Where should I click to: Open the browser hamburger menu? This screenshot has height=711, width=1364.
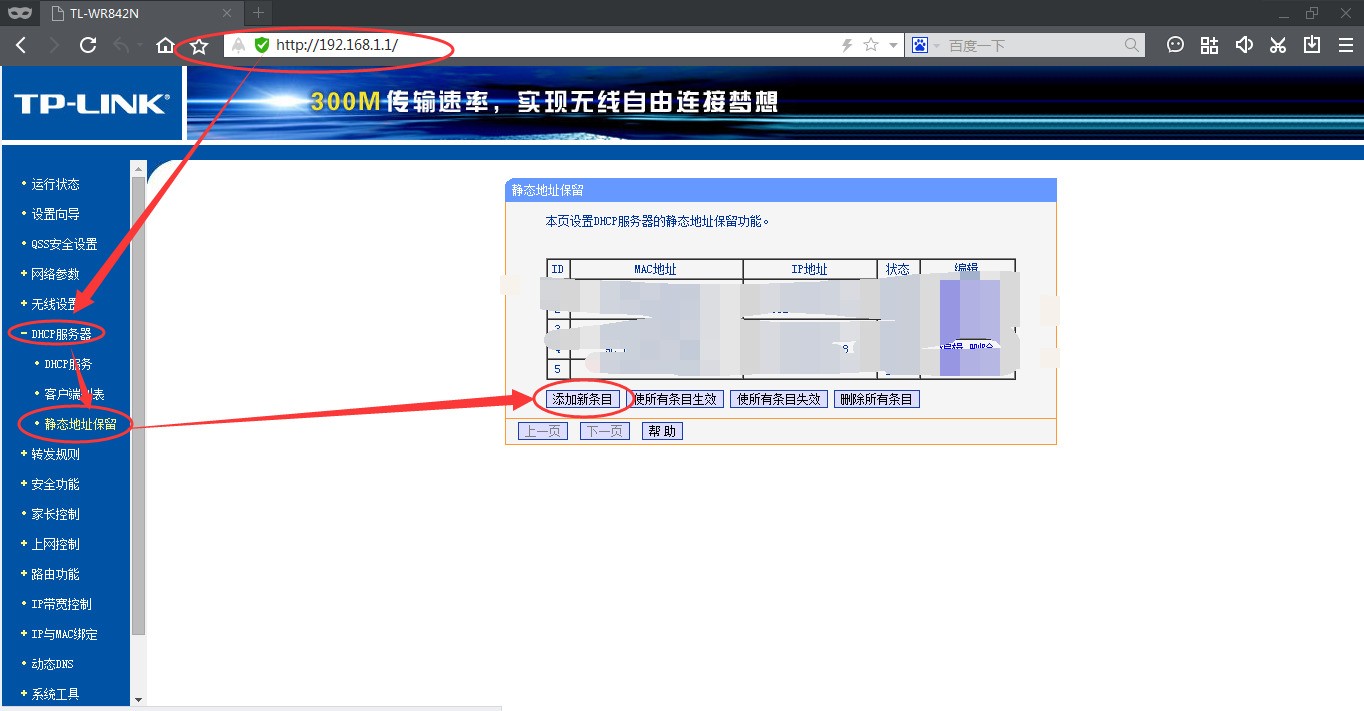coord(1345,45)
